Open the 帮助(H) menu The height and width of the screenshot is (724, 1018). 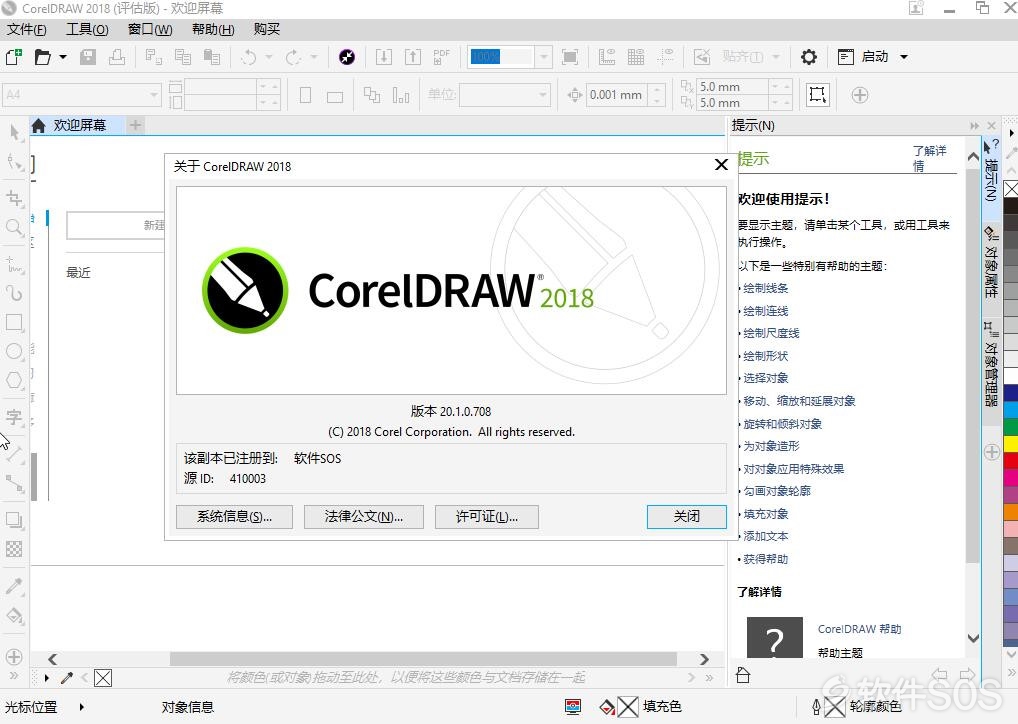pyautogui.click(x=213, y=29)
